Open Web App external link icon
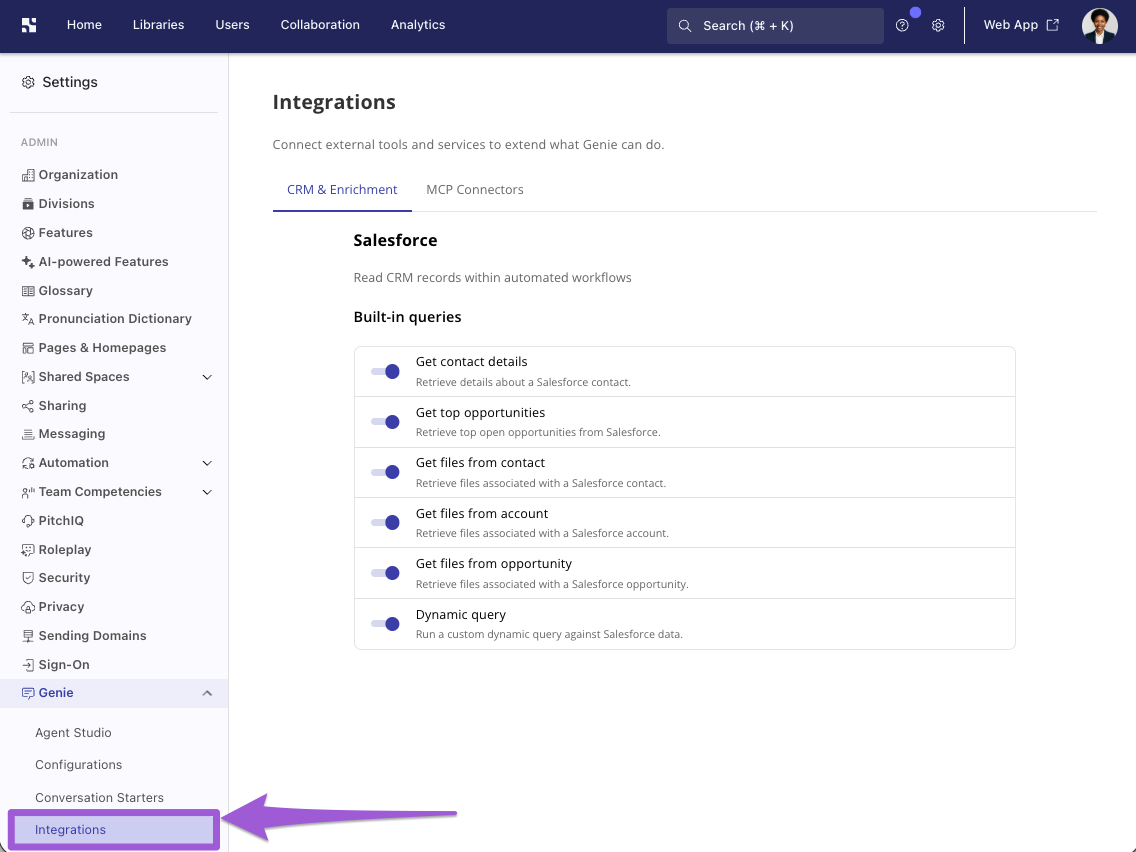Screen dimensions: 1136x852 pyautogui.click(x=1053, y=25)
